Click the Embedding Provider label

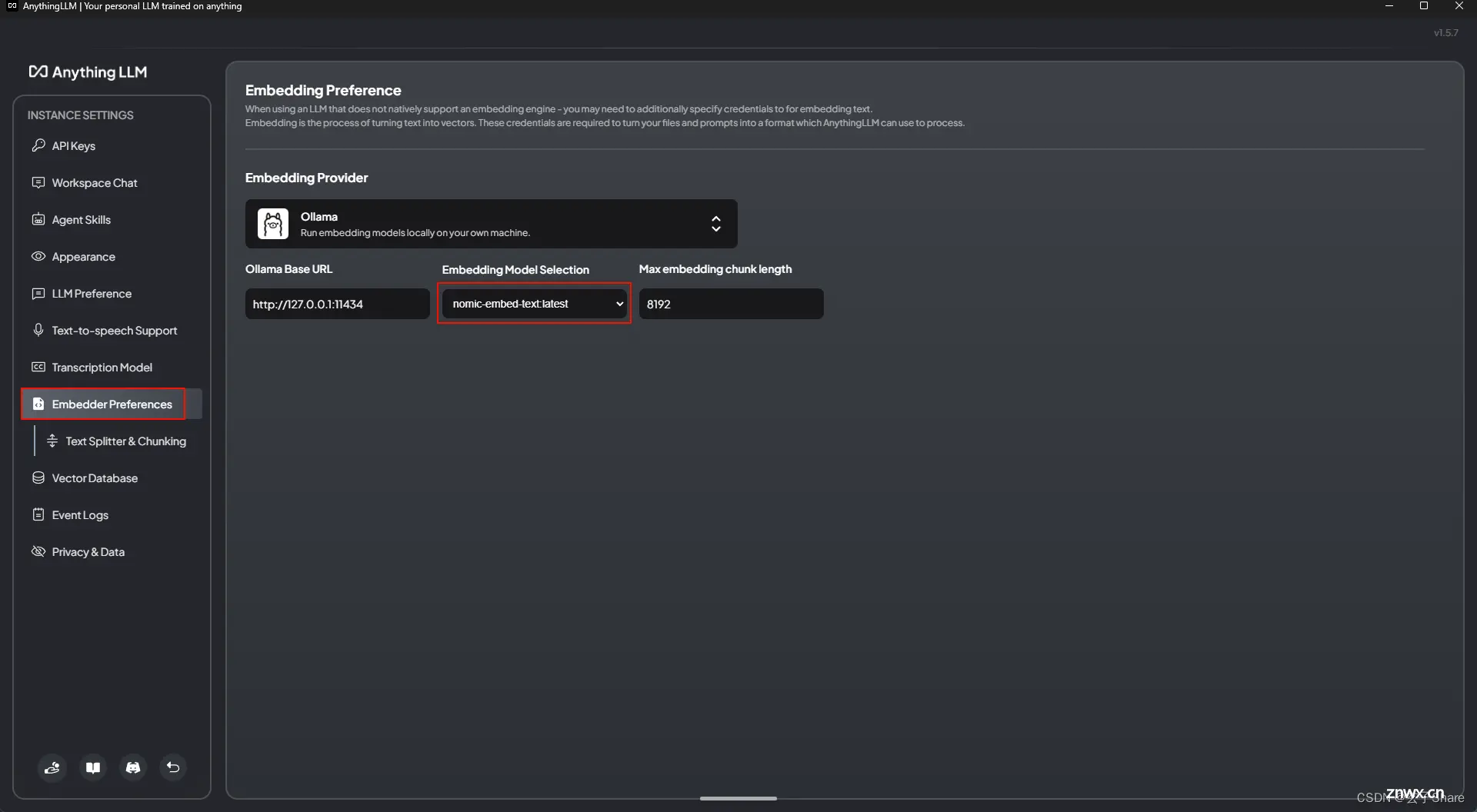point(306,178)
